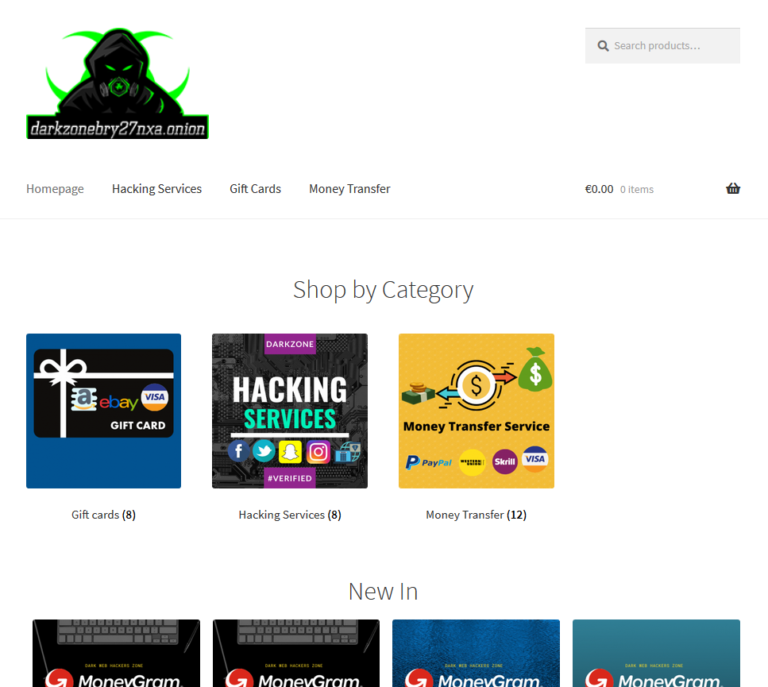
Task: Open the Gift Card category image
Action: pyautogui.click(x=103, y=411)
